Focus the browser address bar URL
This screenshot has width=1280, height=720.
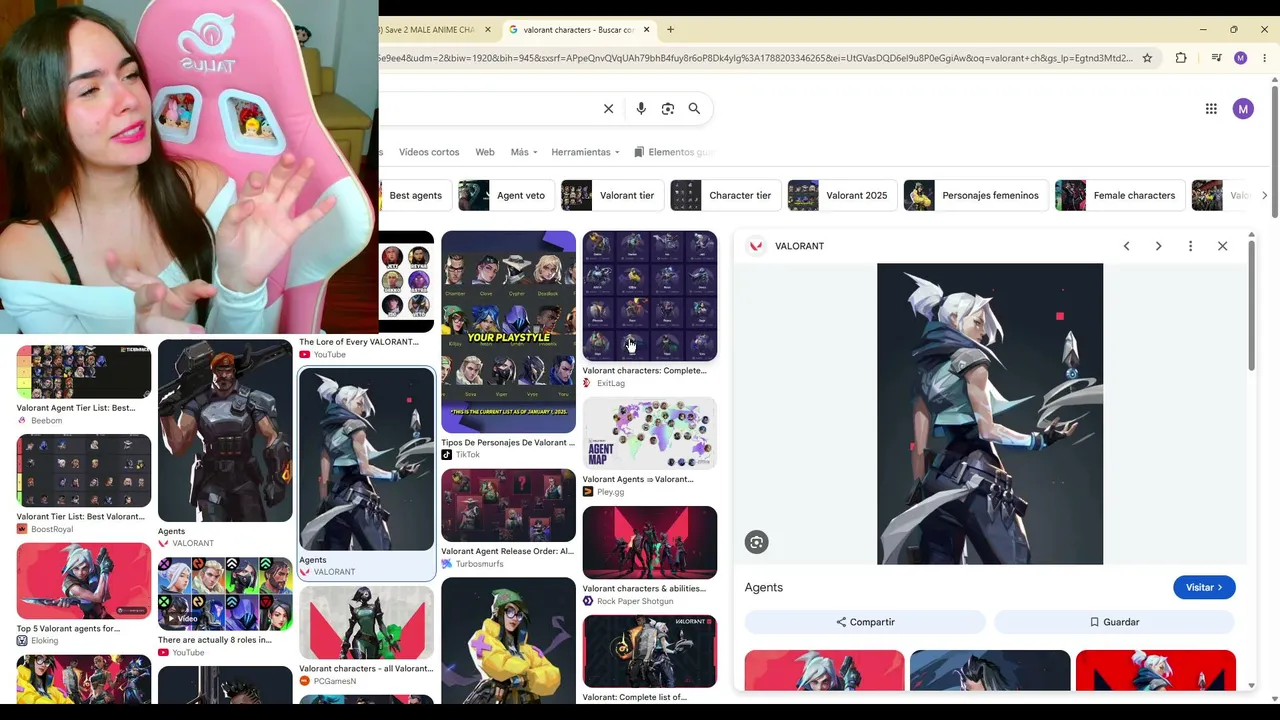point(755,58)
